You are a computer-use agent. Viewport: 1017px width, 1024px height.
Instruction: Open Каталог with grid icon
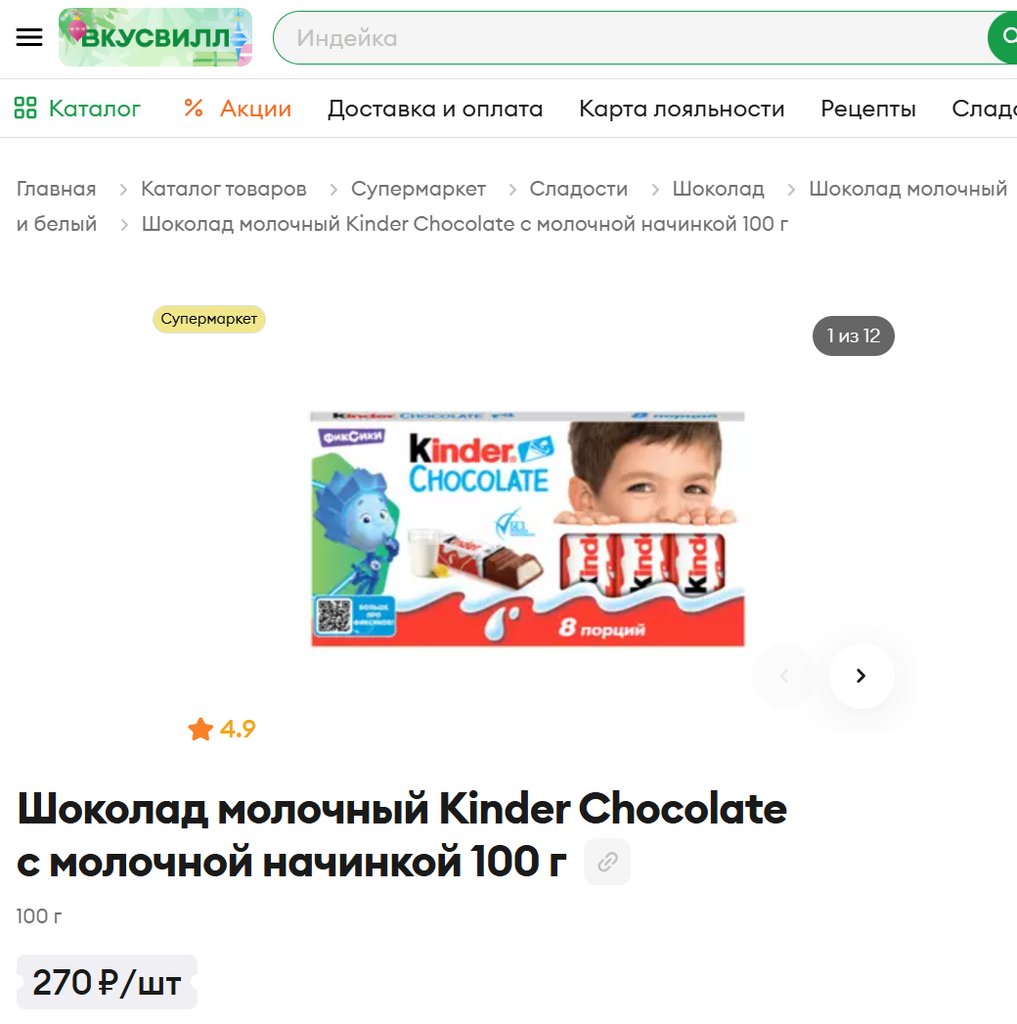click(x=77, y=108)
